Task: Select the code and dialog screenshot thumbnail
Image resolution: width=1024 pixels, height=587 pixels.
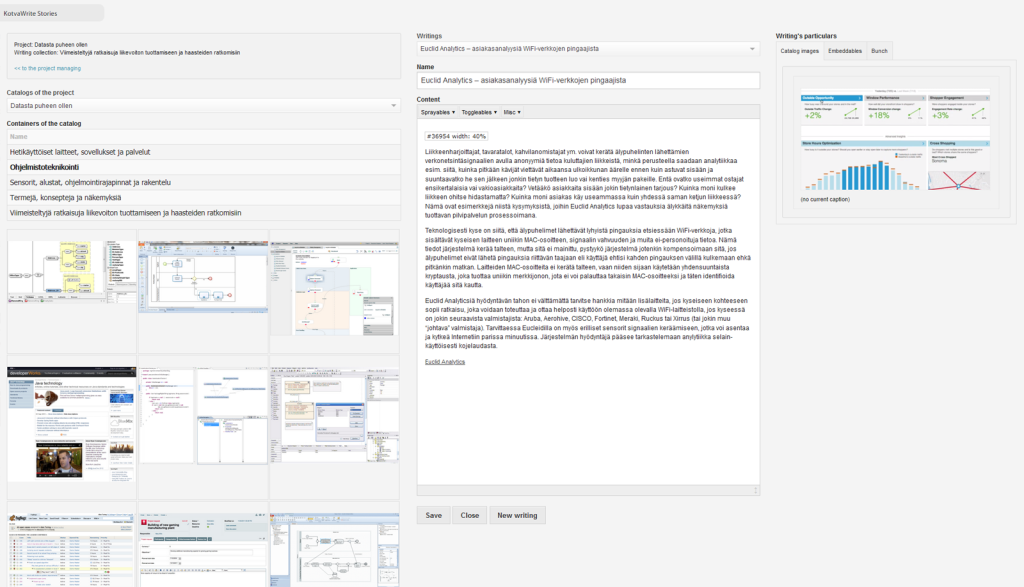Action: [x=203, y=416]
